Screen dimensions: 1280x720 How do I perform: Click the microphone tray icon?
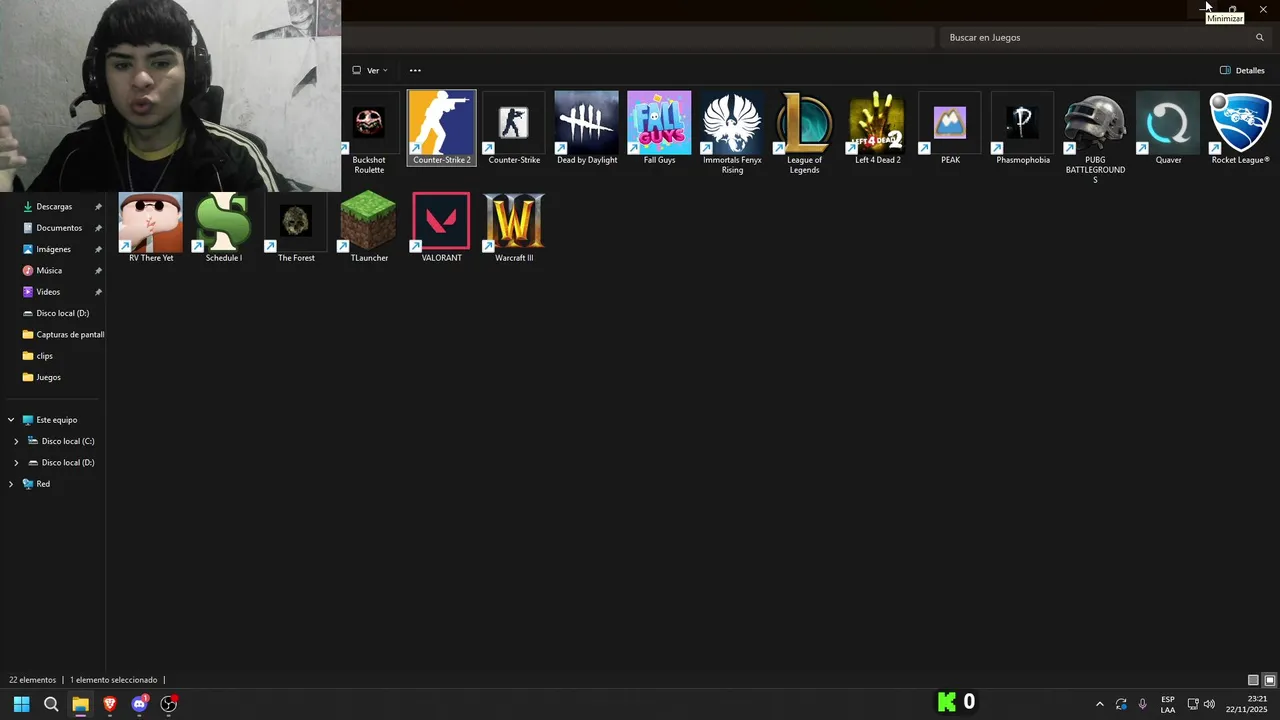[x=1143, y=704]
